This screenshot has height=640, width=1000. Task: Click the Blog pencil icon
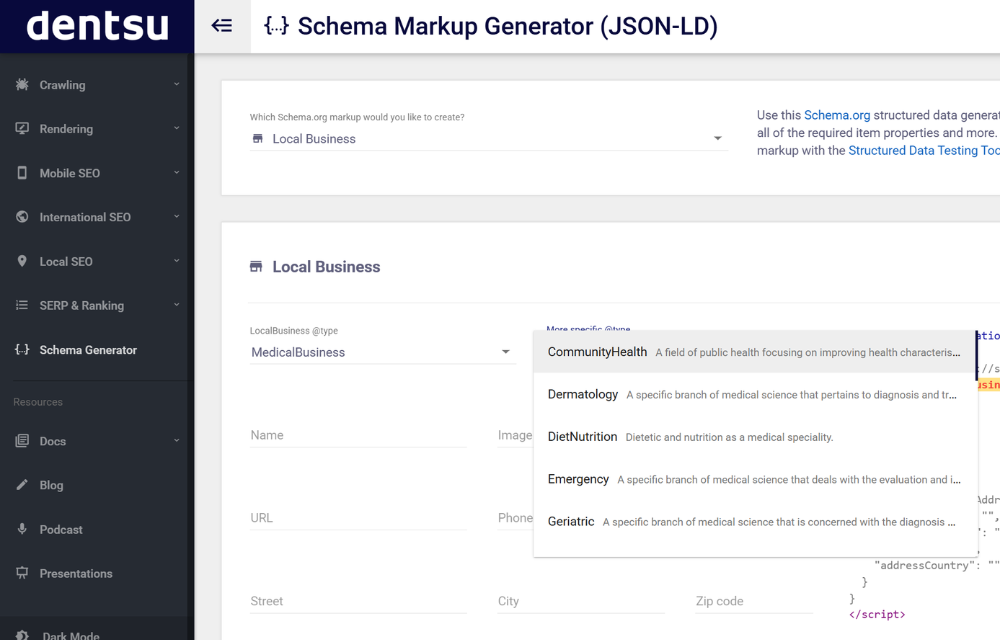click(21, 485)
